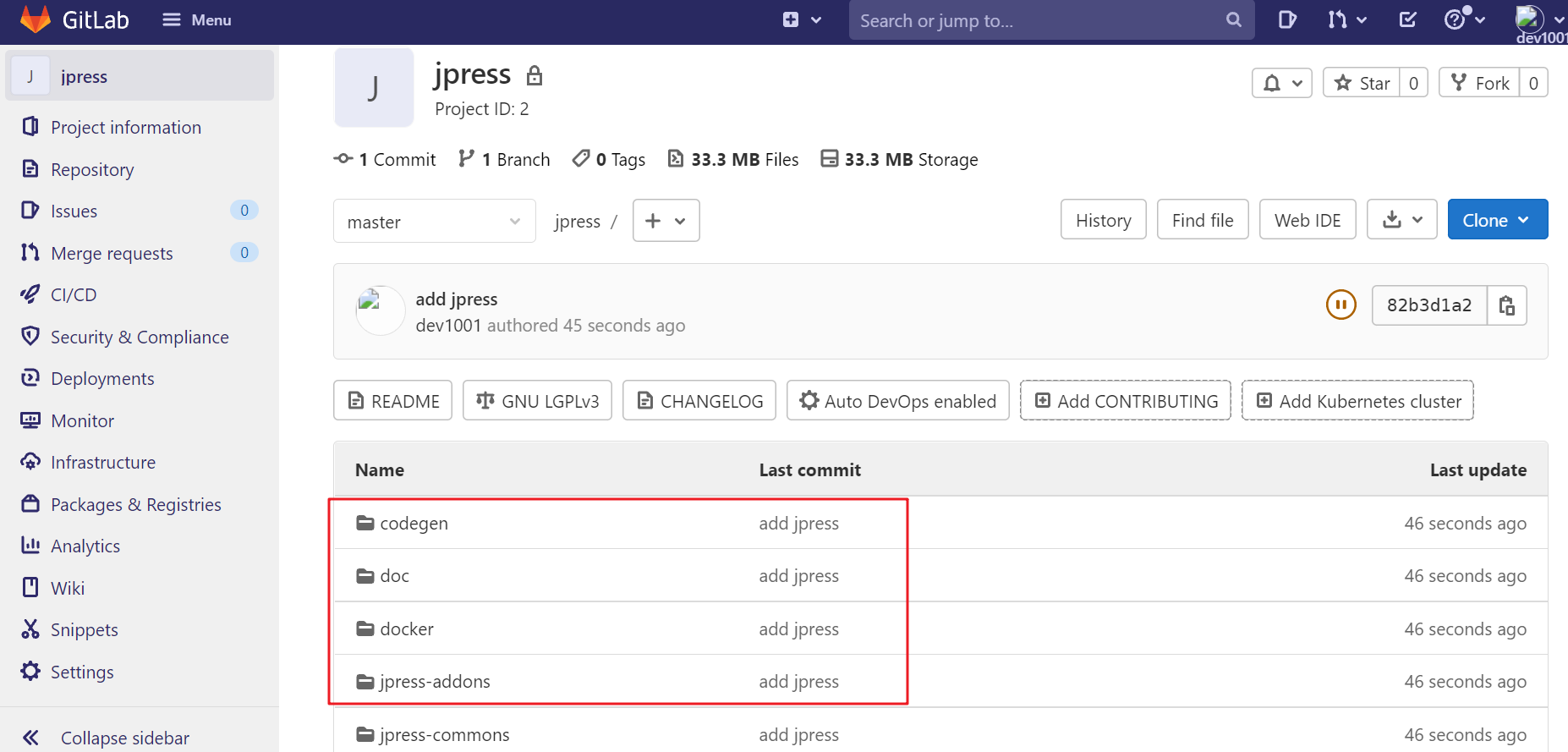This screenshot has height=752, width=1568.
Task: Open the README button
Action: click(393, 401)
